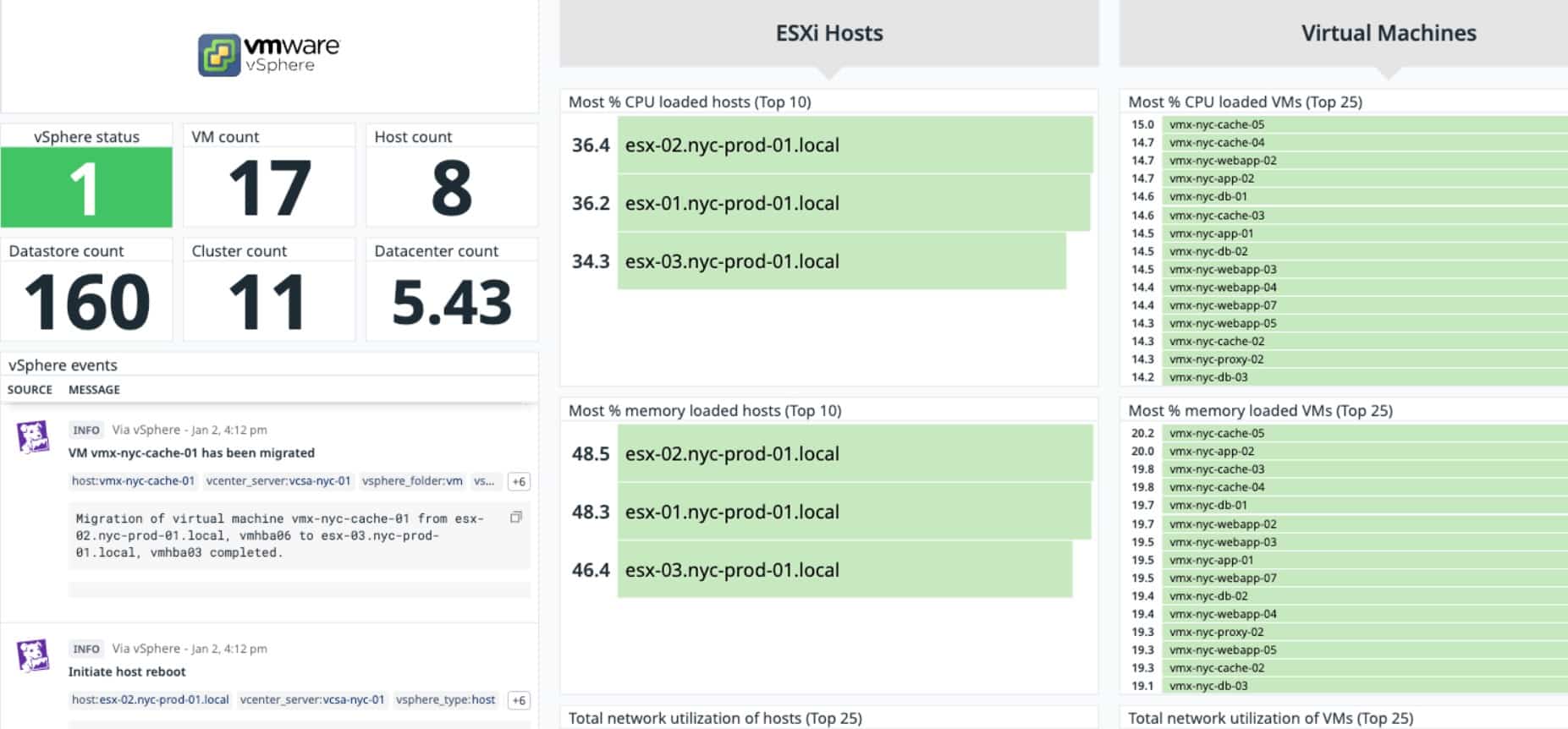Screen dimensions: 1568x729
Task: Select esx-03 bar in CPU loaded hosts
Action: click(842, 261)
